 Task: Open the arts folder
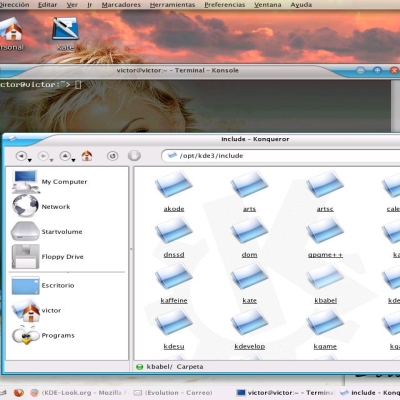point(249,192)
